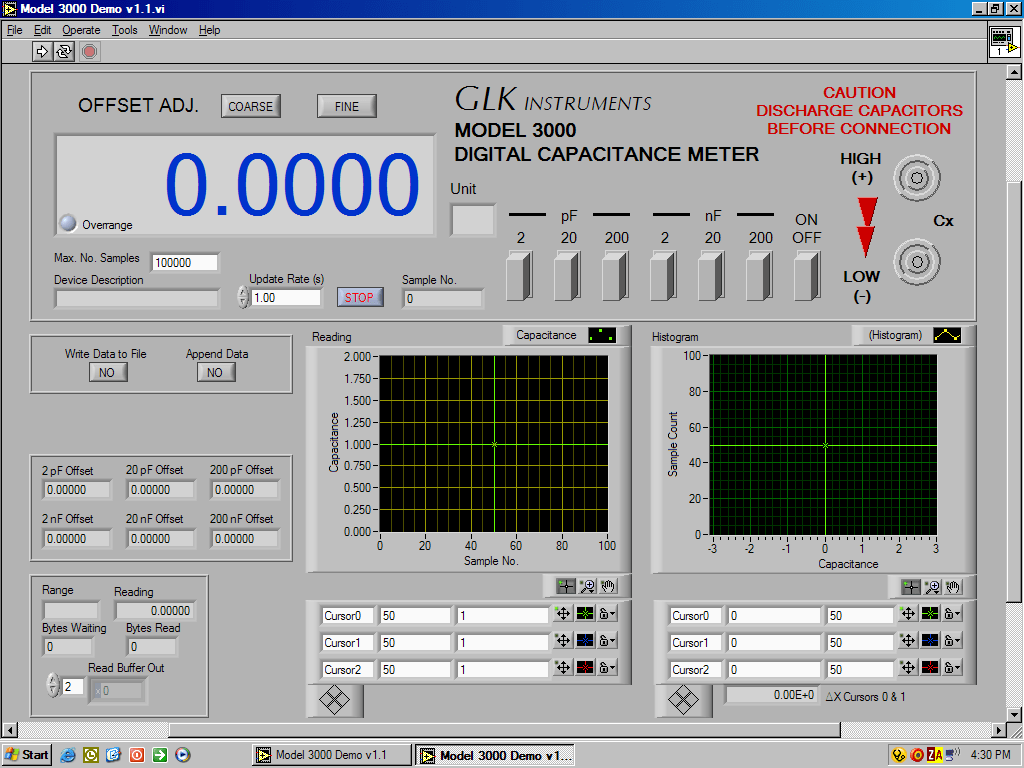1024x768 pixels.
Task: Select Reading graph pan hand tool
Action: pyautogui.click(x=608, y=586)
